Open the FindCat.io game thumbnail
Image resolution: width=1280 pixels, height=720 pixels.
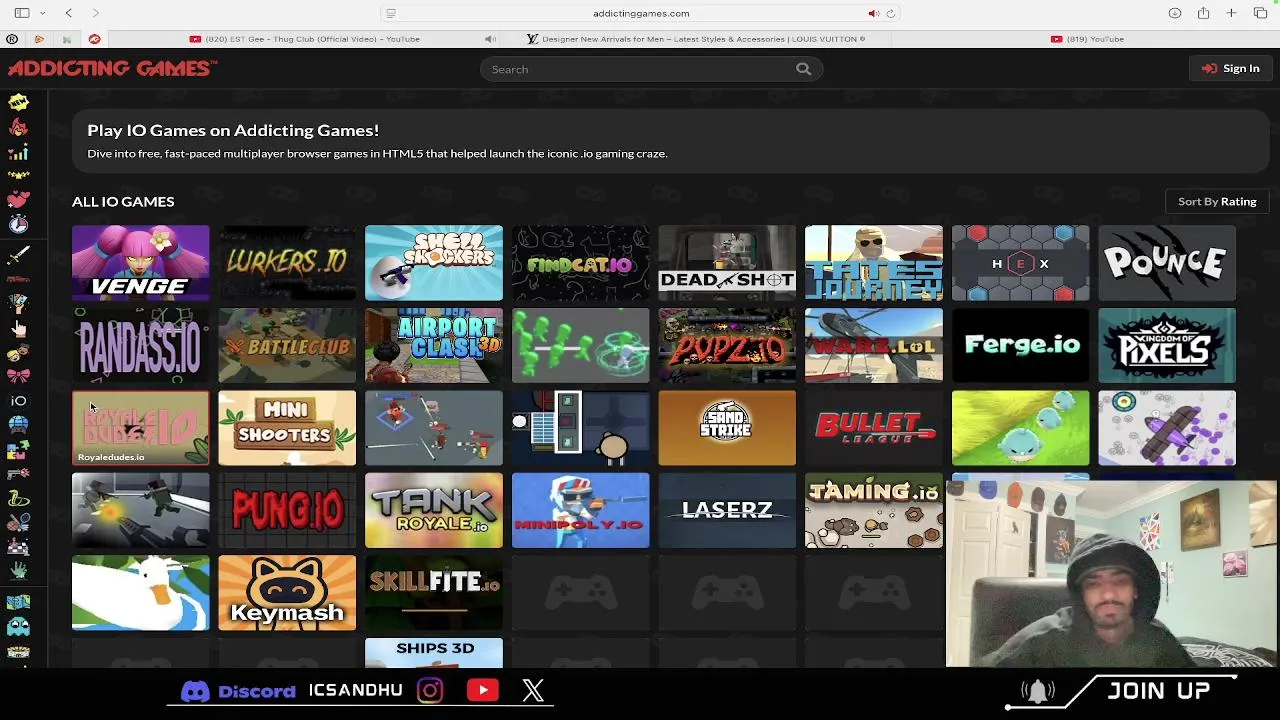[x=581, y=263]
